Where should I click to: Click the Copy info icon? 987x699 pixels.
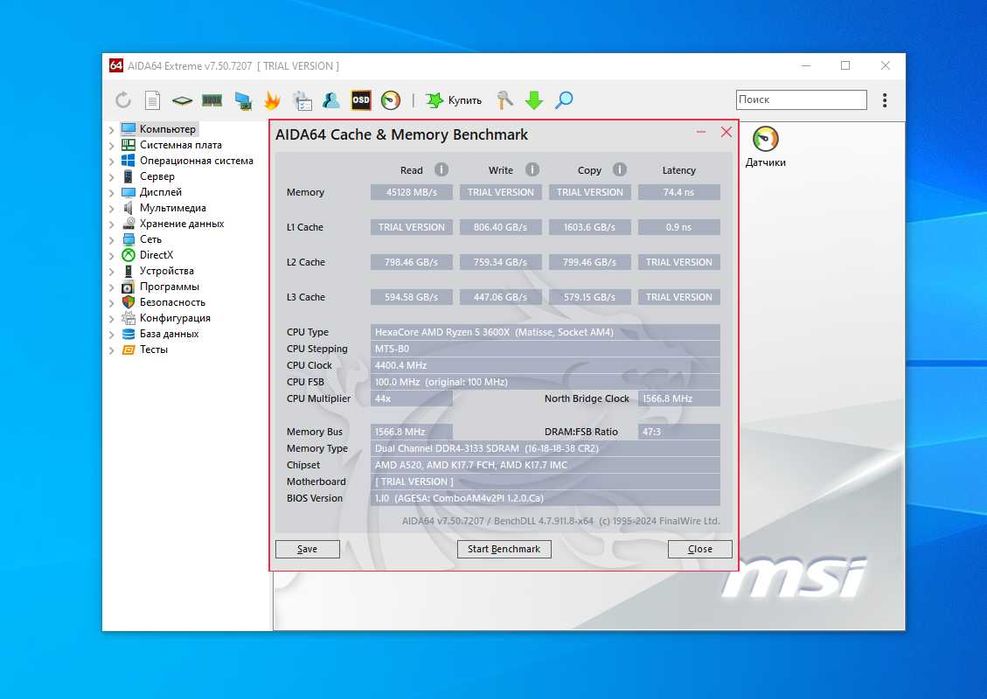[620, 169]
